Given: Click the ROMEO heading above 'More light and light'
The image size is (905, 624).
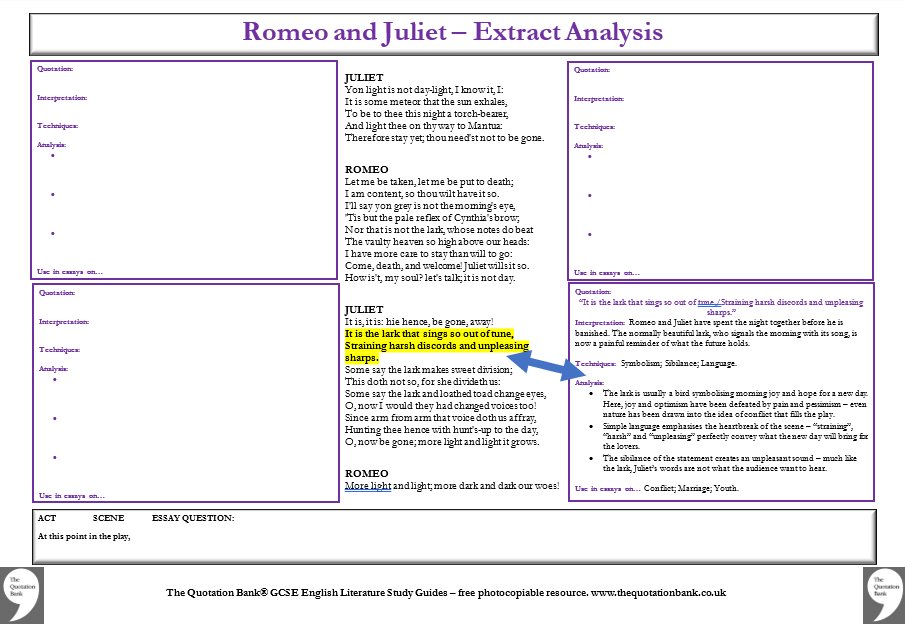Looking at the screenshot, I should [x=367, y=473].
